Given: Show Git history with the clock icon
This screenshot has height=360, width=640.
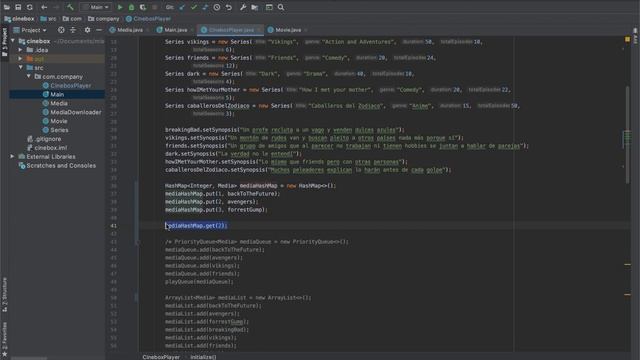Looking at the screenshot, I should 217,7.
